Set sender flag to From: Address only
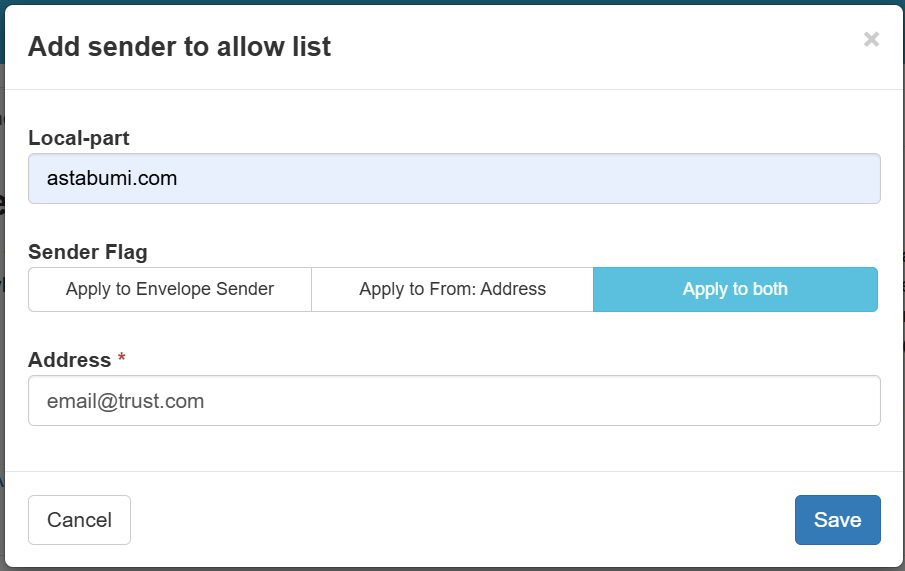The image size is (905, 571). [452, 289]
